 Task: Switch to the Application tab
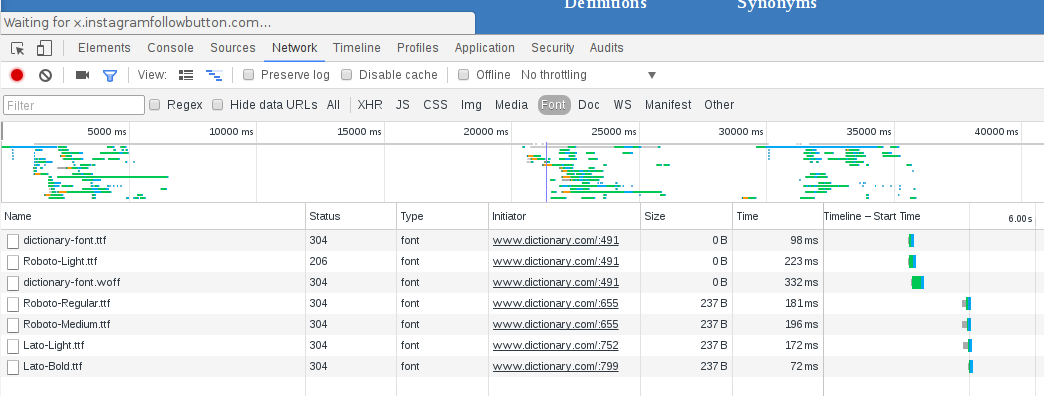(x=485, y=48)
